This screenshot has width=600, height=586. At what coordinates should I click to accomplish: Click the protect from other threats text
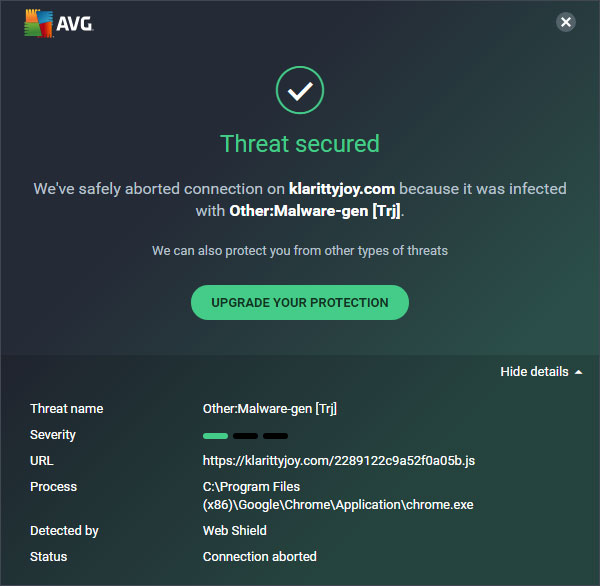[300, 251]
